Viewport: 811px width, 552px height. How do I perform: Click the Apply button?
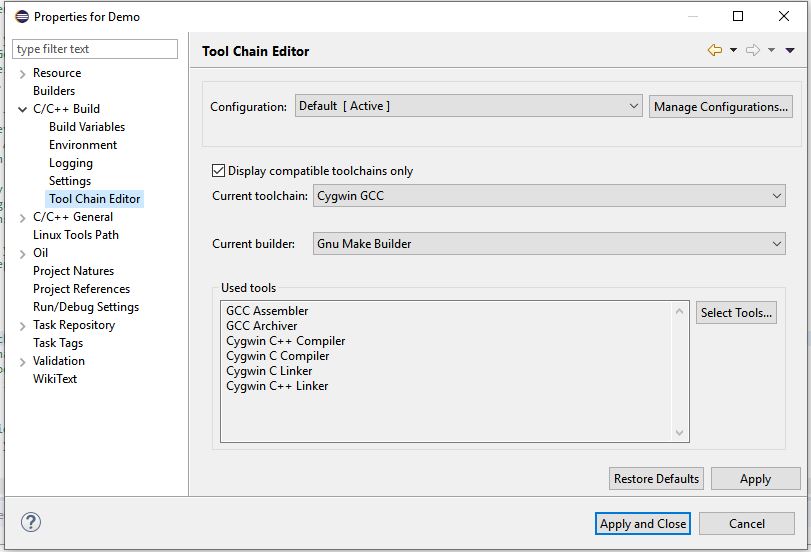pyautogui.click(x=755, y=479)
